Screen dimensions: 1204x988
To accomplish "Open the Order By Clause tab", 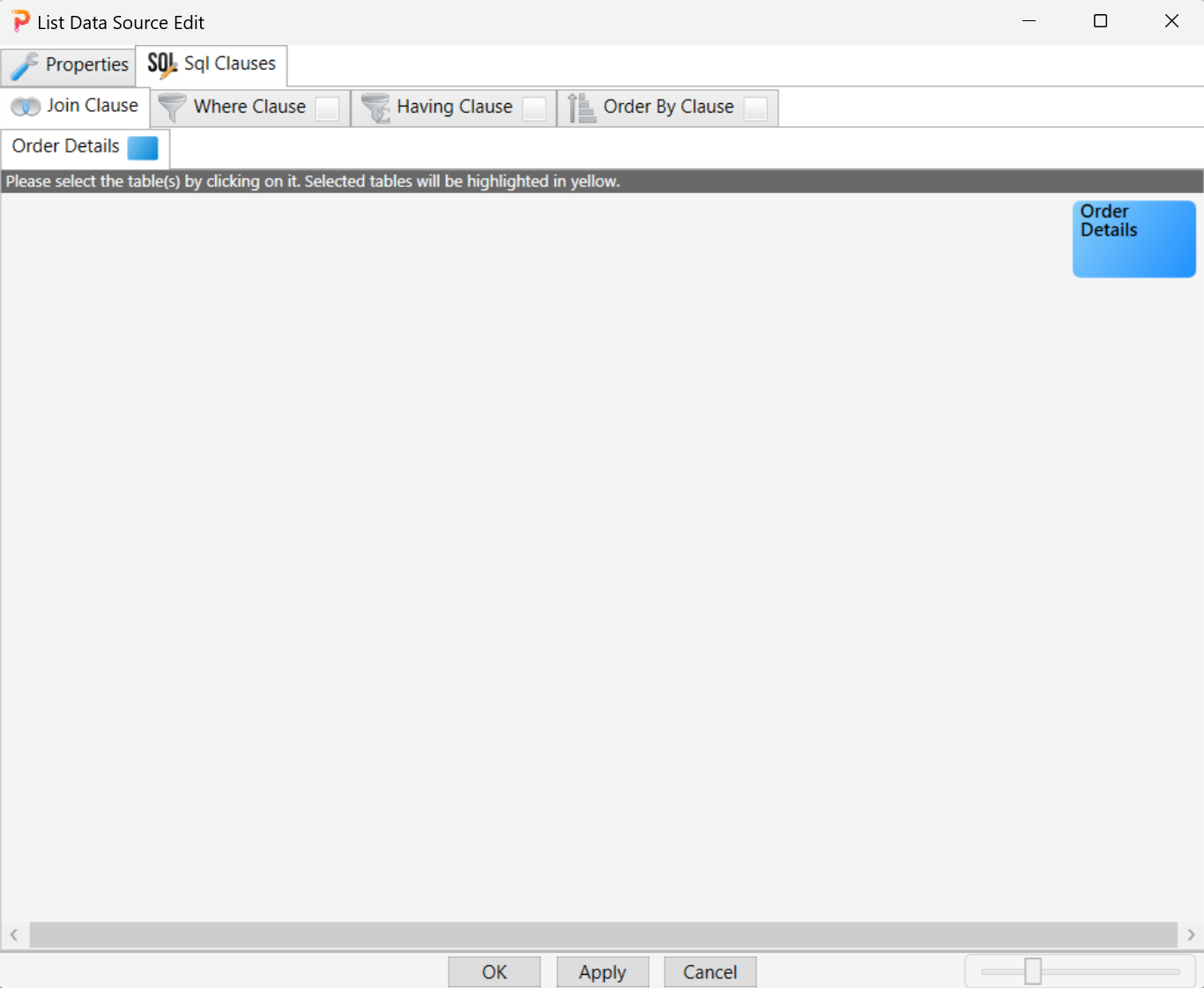I will pos(668,107).
